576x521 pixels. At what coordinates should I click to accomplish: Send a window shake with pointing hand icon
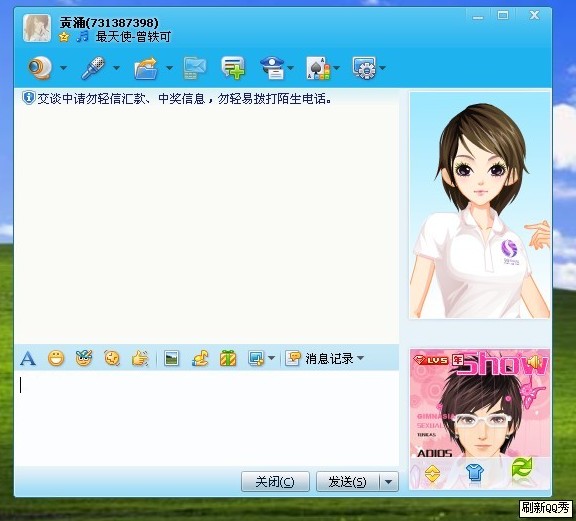click(140, 358)
